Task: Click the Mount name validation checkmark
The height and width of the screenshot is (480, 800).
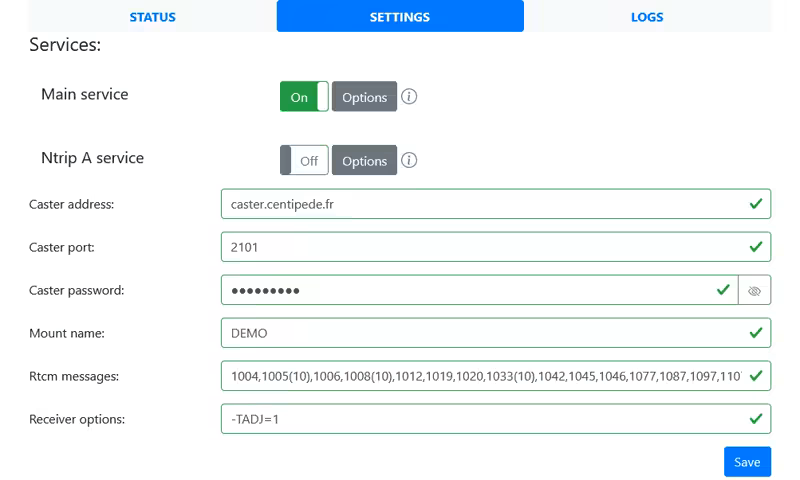Action: 755,333
